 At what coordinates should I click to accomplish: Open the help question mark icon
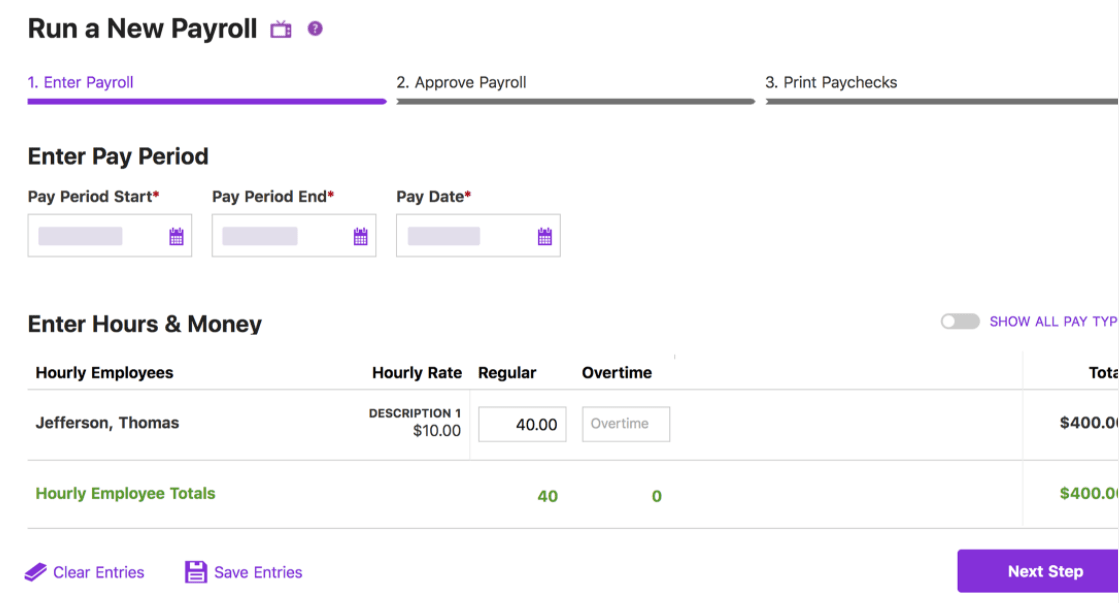[314, 29]
